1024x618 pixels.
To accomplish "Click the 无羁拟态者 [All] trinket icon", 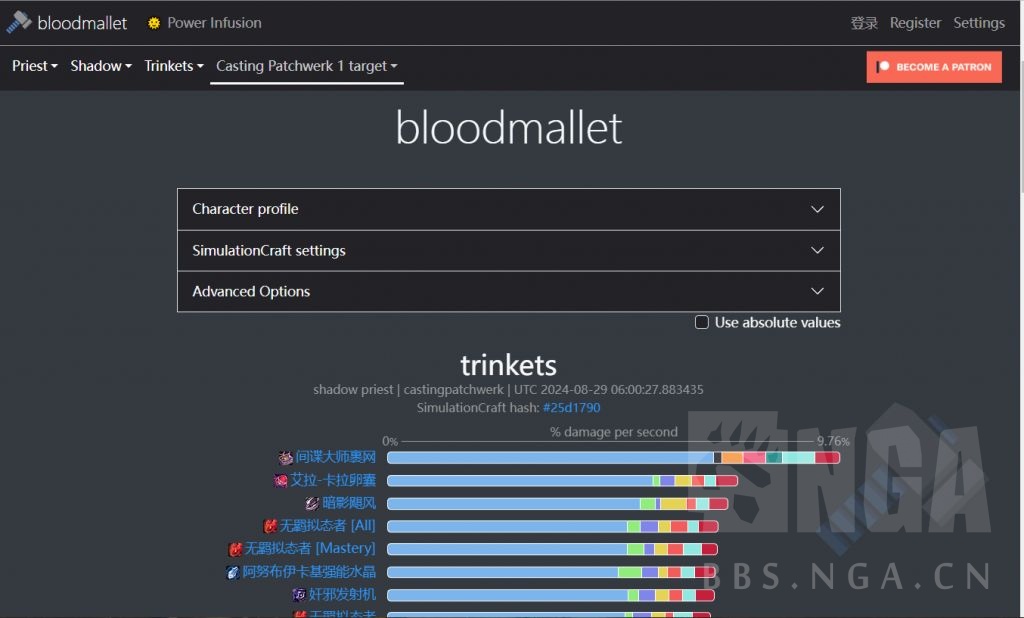I will coord(270,526).
